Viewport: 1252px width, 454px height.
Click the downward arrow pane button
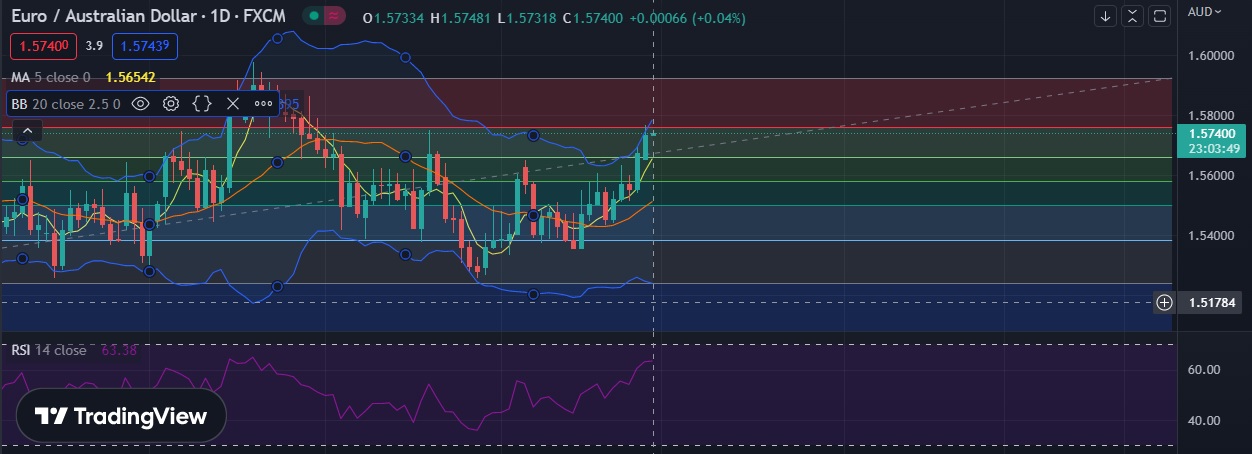pyautogui.click(x=1105, y=16)
